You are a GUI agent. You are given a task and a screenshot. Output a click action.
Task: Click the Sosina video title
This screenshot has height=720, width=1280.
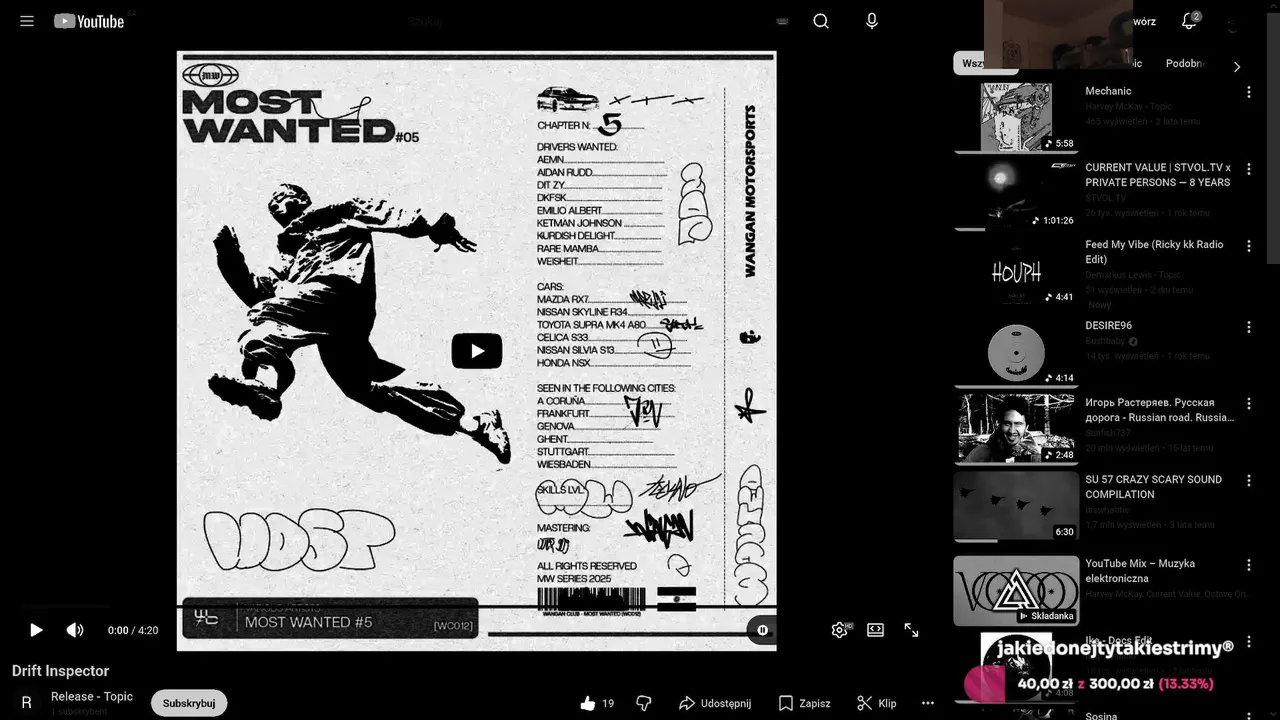[1102, 714]
